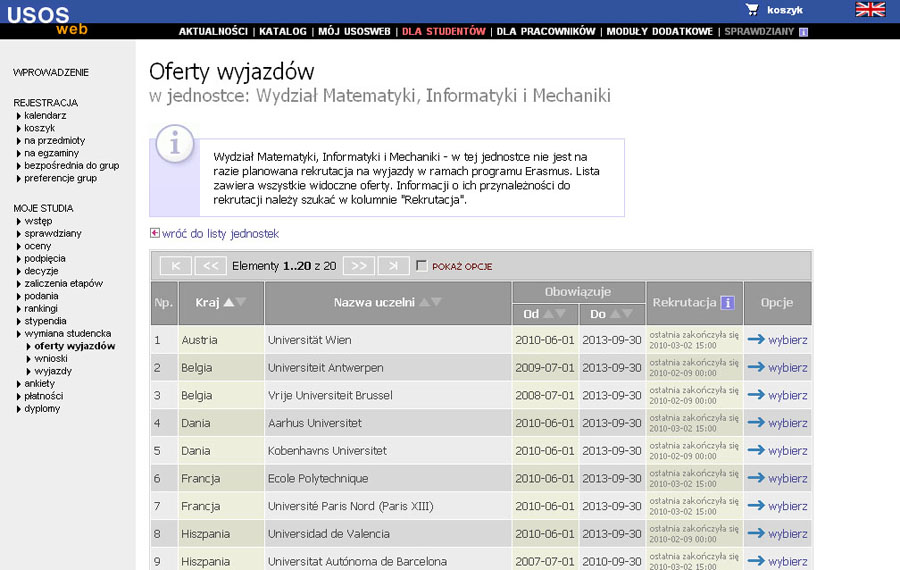Image resolution: width=900 pixels, height=570 pixels.
Task: Go to next page using double-arrow button
Action: click(359, 266)
